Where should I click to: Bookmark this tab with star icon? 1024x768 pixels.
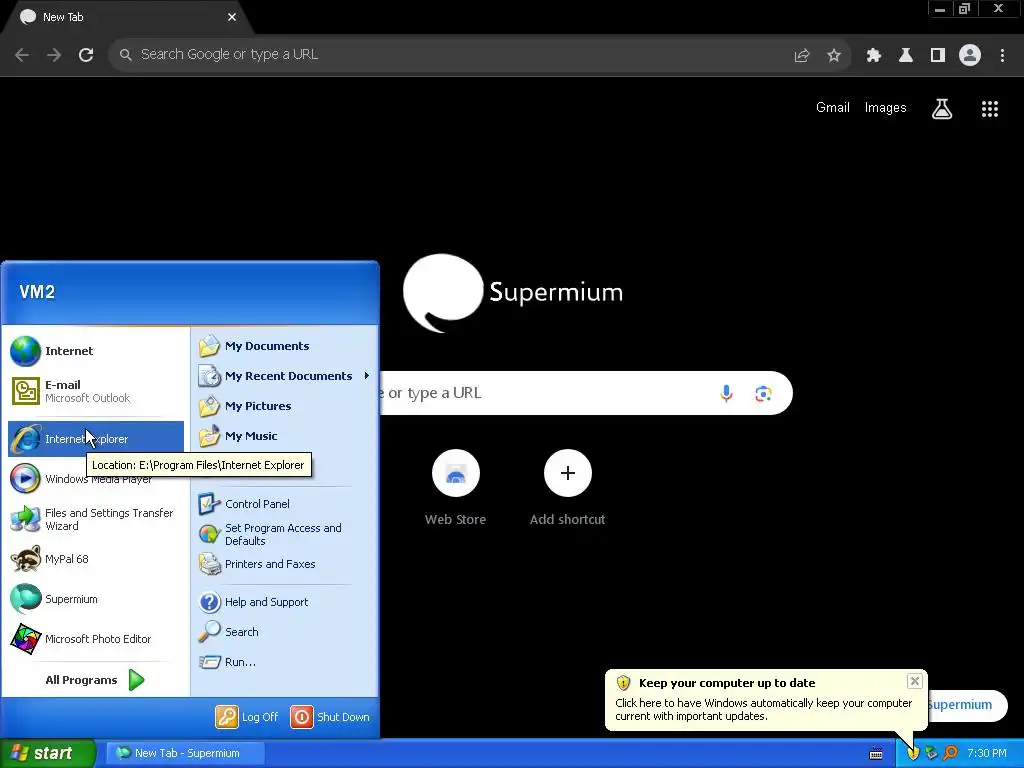[834, 56]
